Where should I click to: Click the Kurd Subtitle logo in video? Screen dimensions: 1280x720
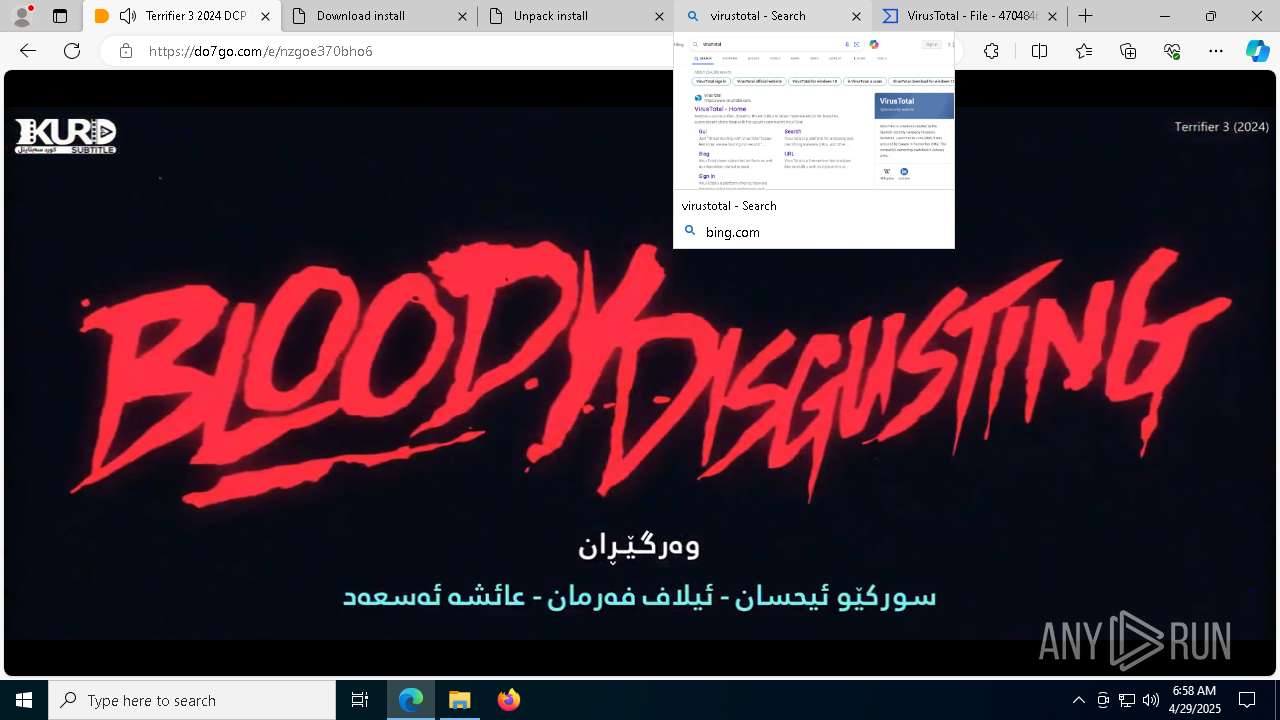[66, 136]
